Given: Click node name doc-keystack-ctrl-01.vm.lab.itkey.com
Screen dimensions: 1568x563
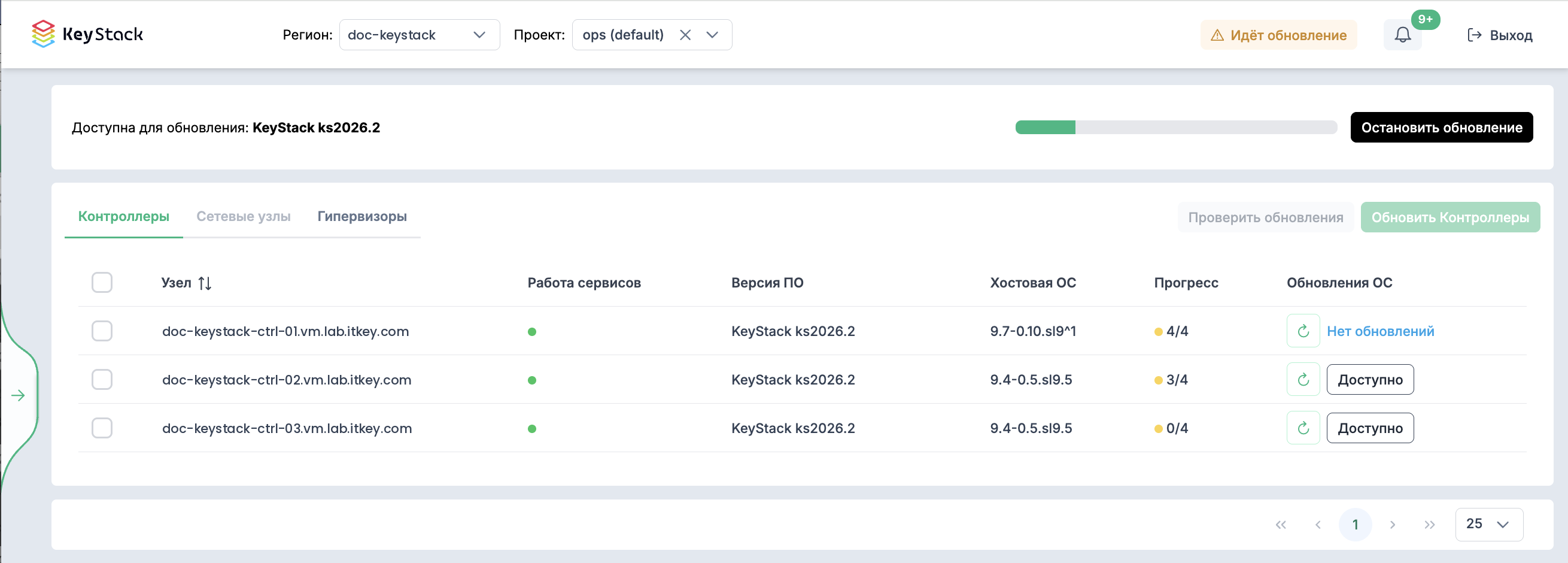Looking at the screenshot, I should point(285,331).
